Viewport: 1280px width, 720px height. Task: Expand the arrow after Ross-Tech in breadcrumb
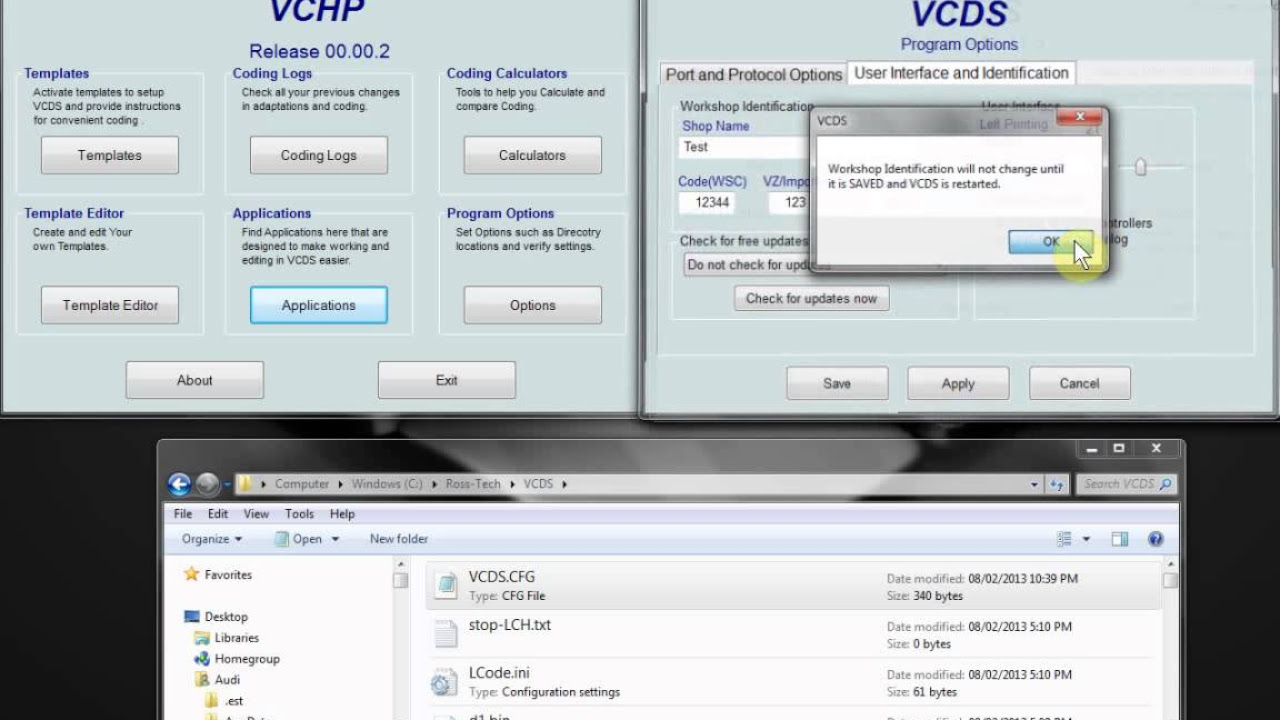511,484
